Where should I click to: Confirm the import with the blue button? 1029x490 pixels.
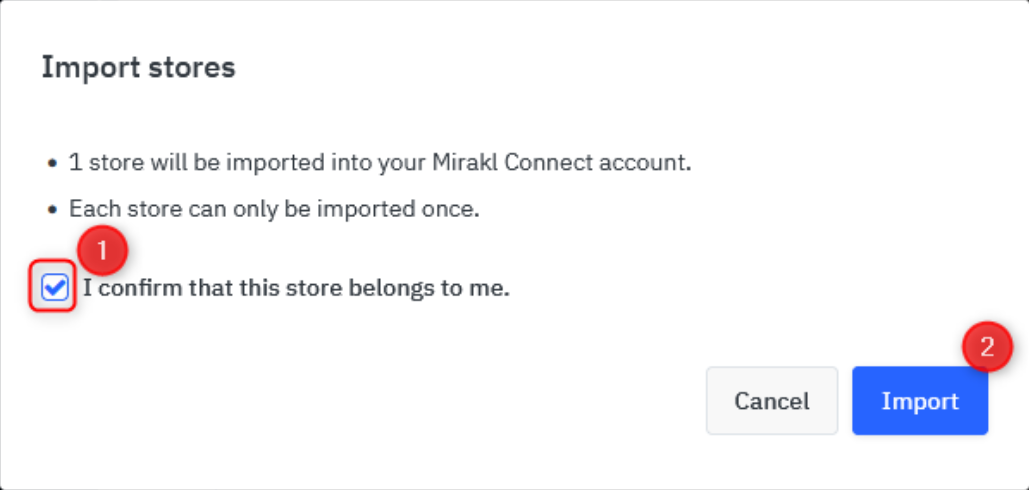pyautogui.click(x=920, y=401)
